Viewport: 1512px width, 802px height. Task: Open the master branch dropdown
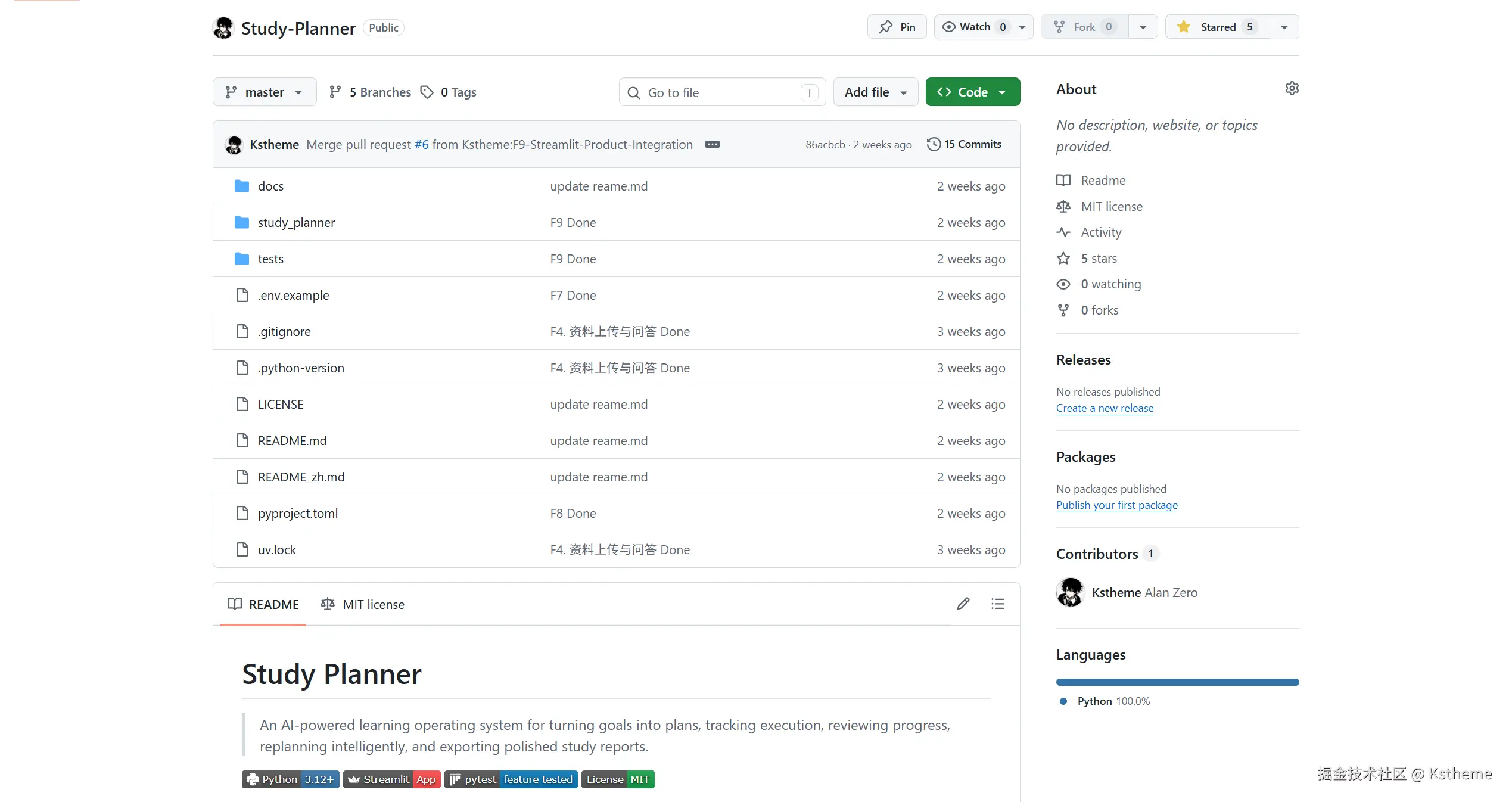point(265,92)
